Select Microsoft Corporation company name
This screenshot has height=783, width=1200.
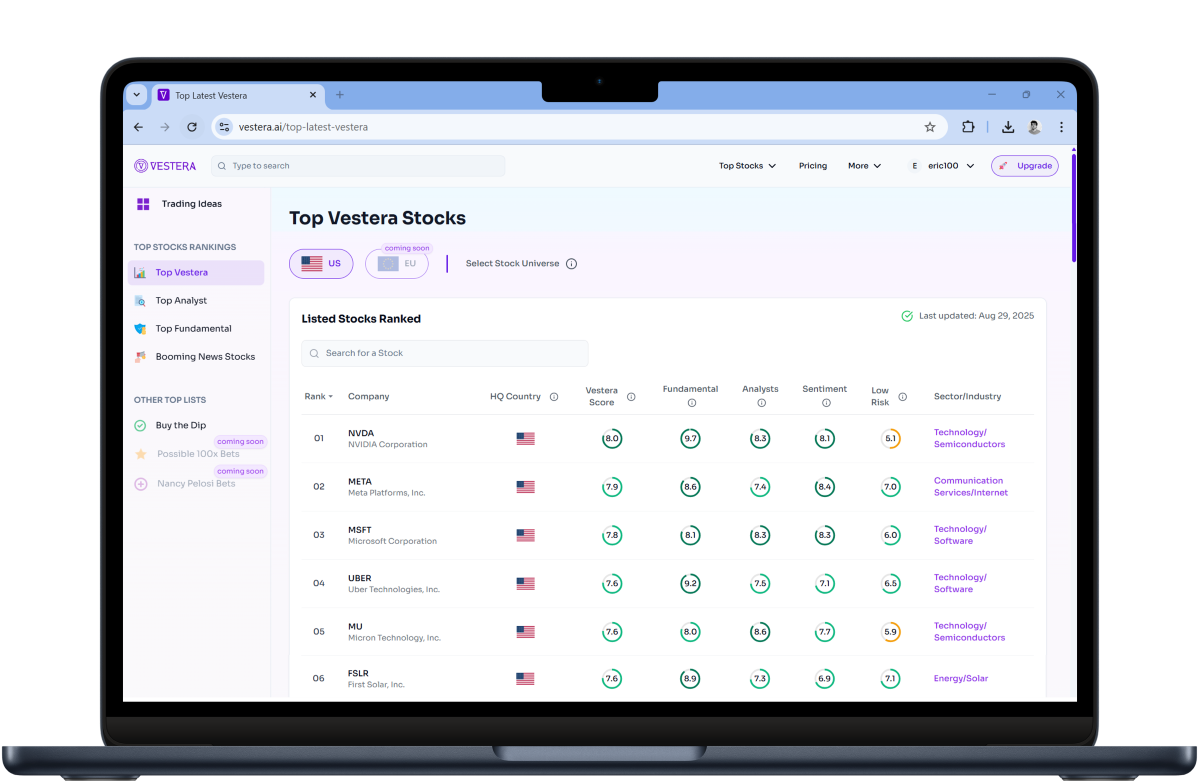tap(392, 541)
